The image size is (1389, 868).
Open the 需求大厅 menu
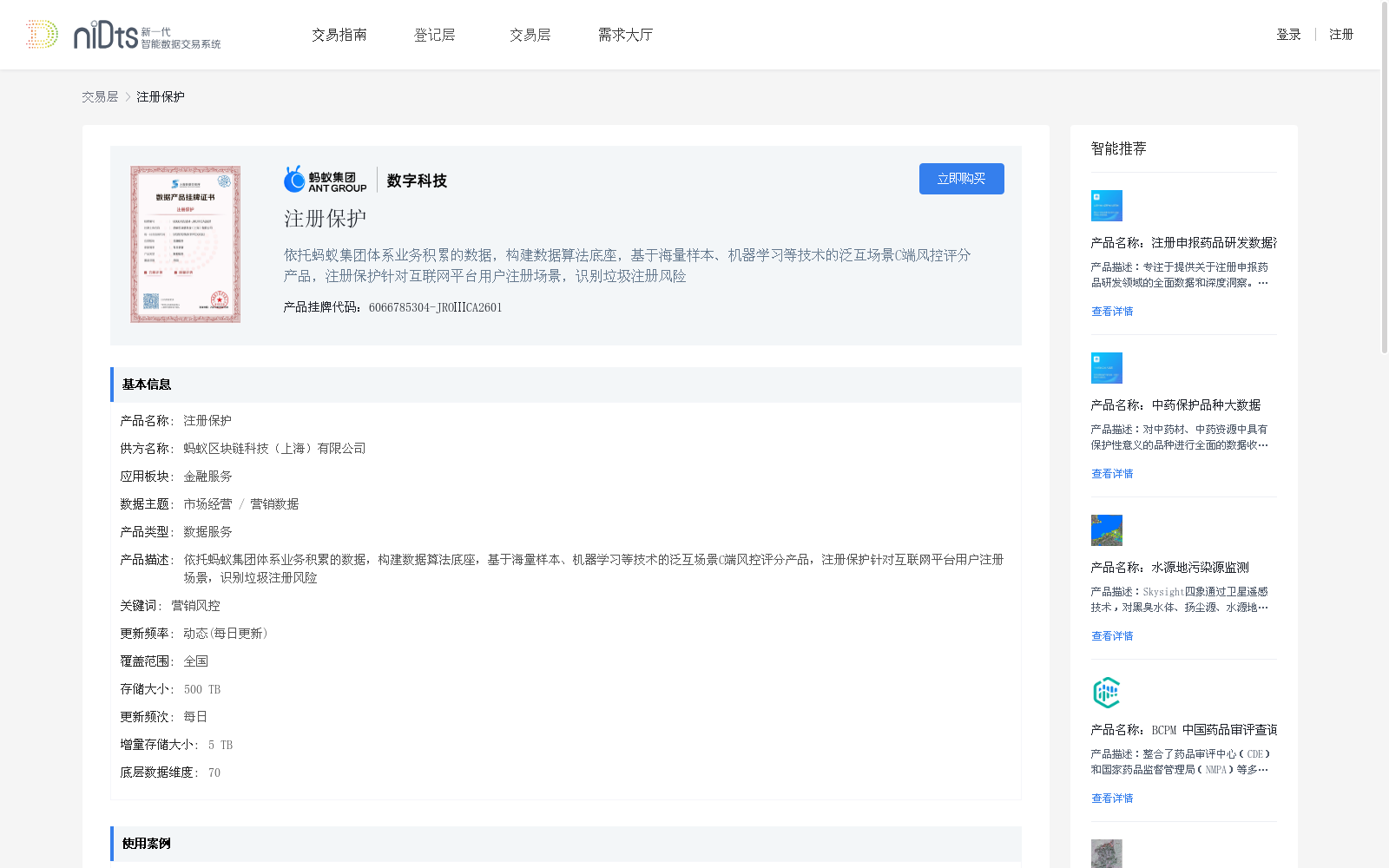coord(625,35)
